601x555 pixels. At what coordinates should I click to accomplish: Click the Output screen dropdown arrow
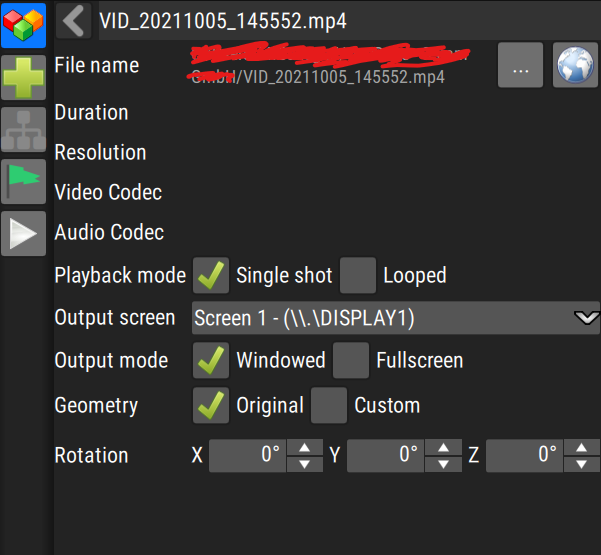[x=586, y=318]
